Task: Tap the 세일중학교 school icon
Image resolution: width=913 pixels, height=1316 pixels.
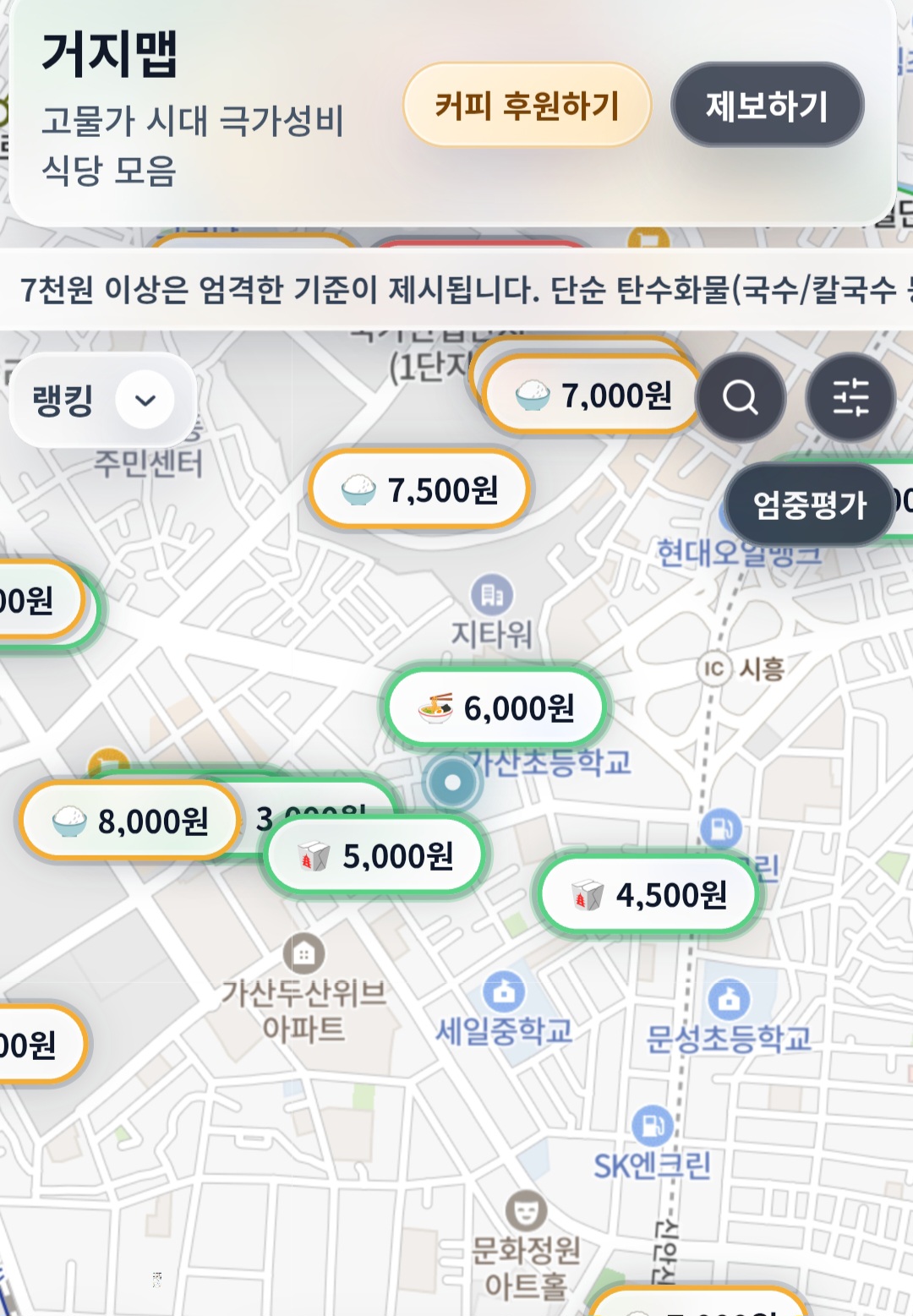Action: 504,991
